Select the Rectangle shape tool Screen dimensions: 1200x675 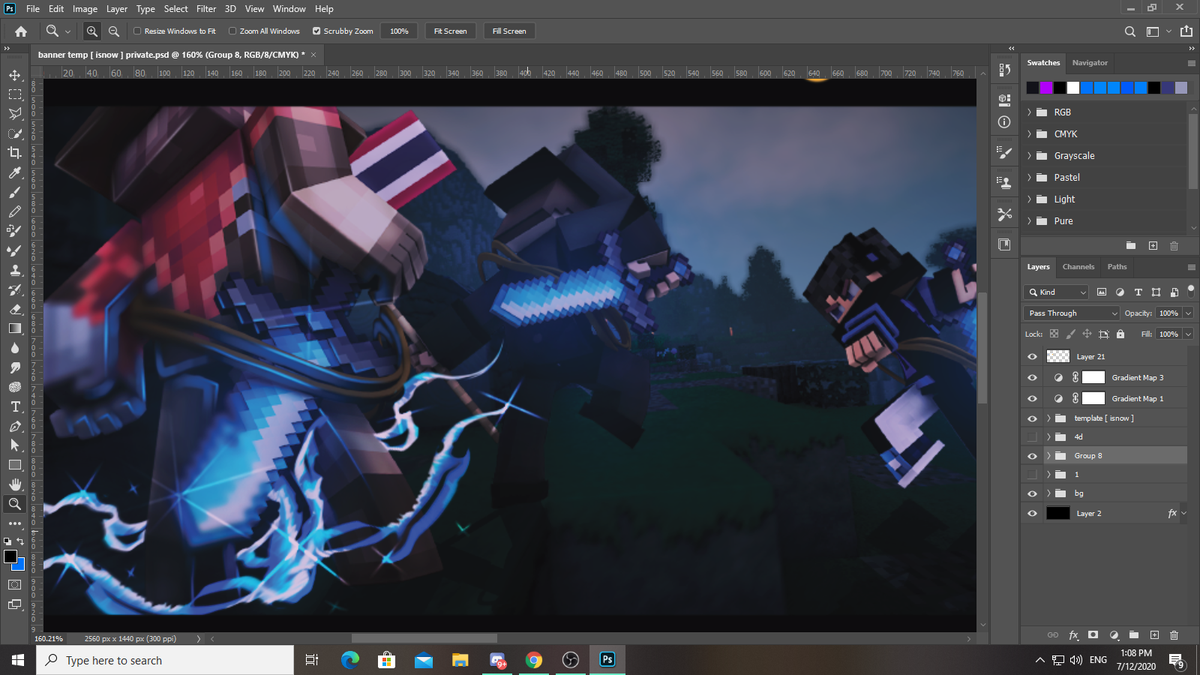point(15,465)
